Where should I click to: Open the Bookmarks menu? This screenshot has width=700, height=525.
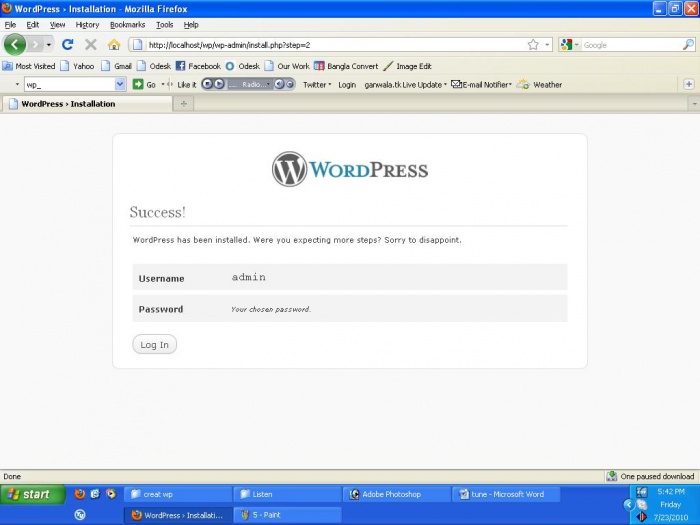[x=127, y=25]
